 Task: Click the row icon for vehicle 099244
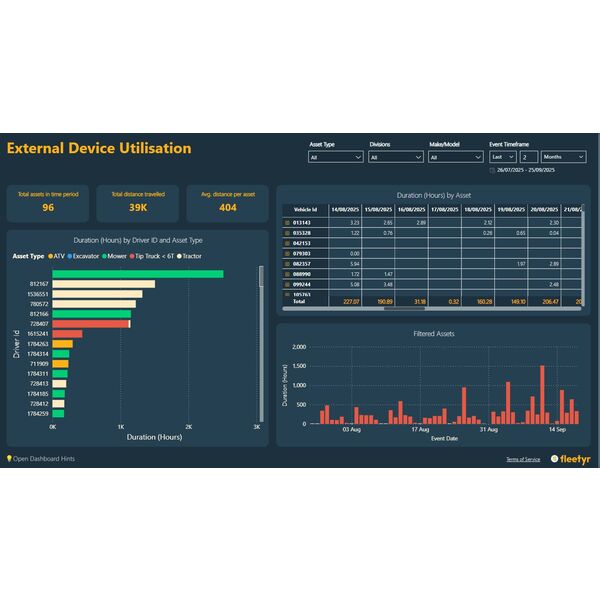click(x=287, y=285)
